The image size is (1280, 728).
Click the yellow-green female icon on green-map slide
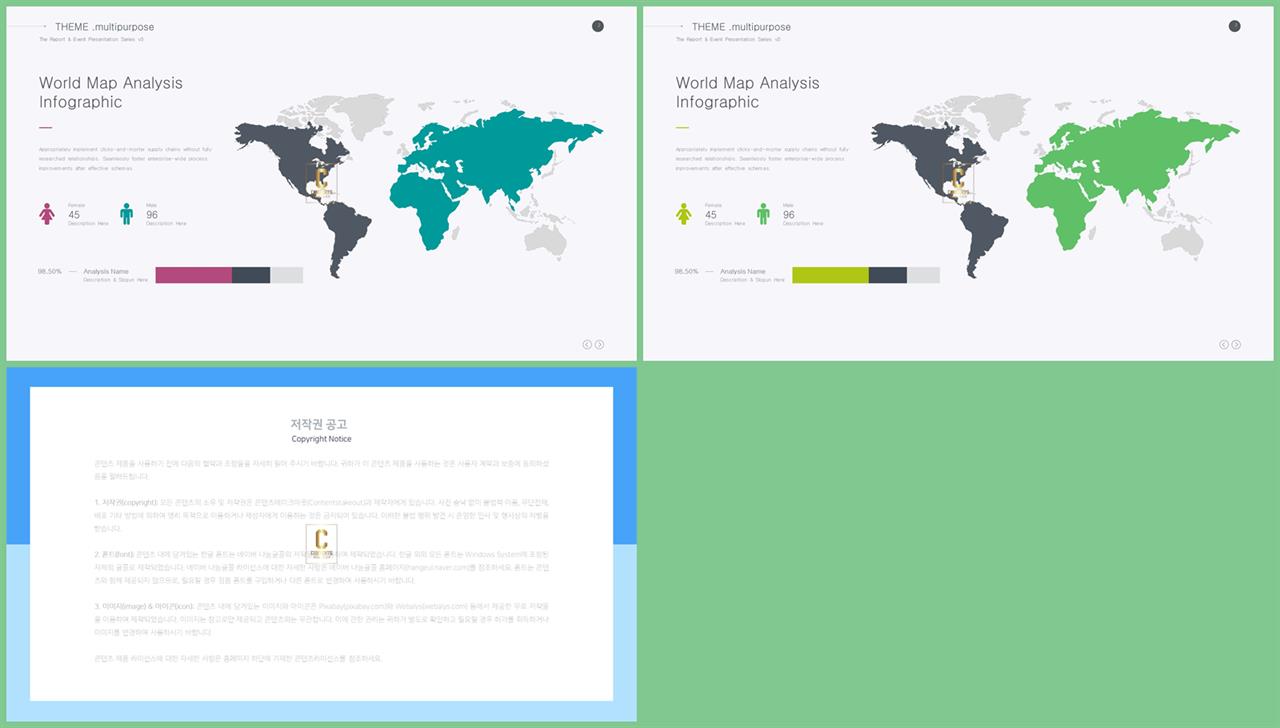pos(684,214)
